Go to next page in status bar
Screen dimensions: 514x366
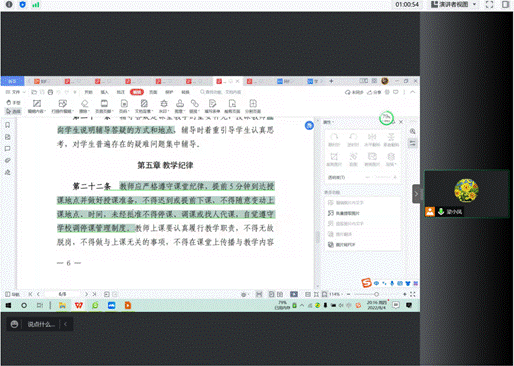[86, 294]
